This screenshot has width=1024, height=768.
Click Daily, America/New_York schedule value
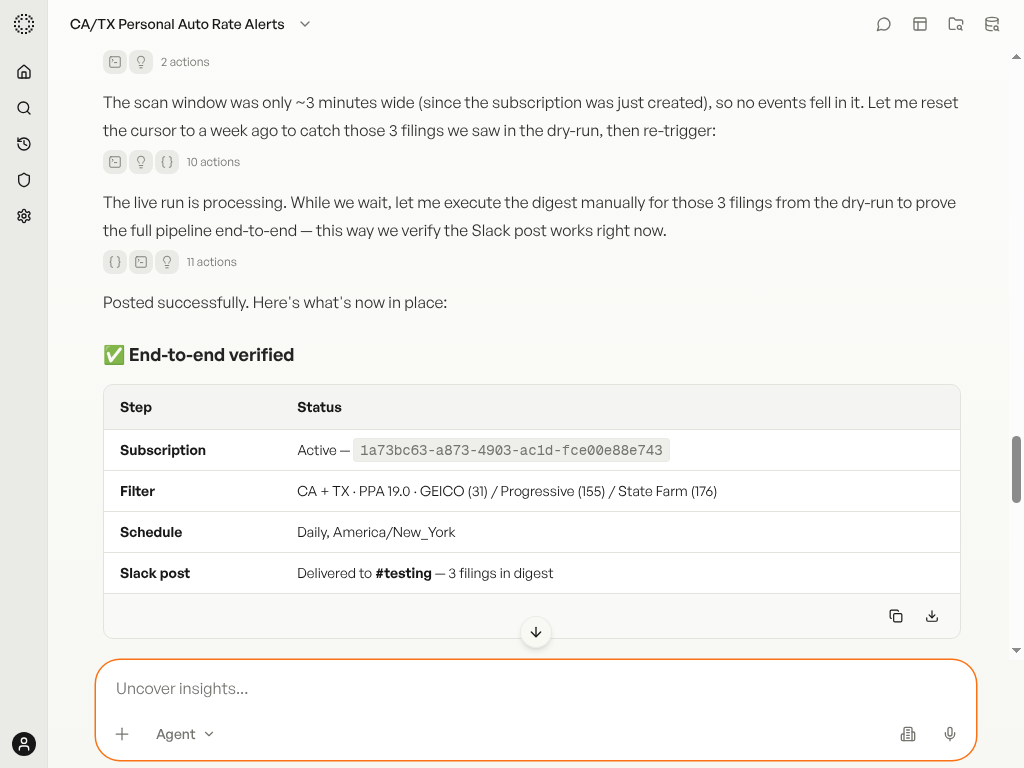click(376, 532)
